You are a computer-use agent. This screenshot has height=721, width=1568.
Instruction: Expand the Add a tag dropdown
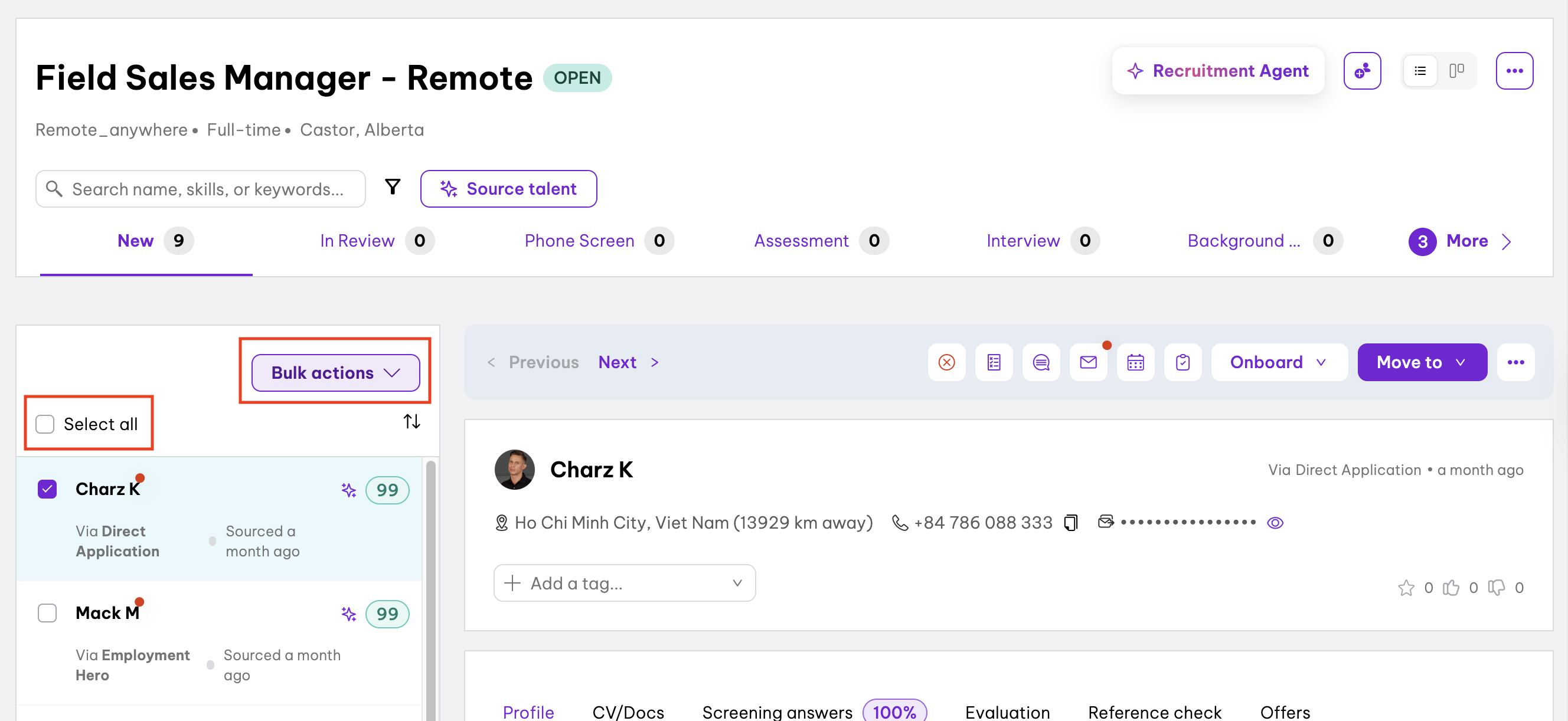624,583
